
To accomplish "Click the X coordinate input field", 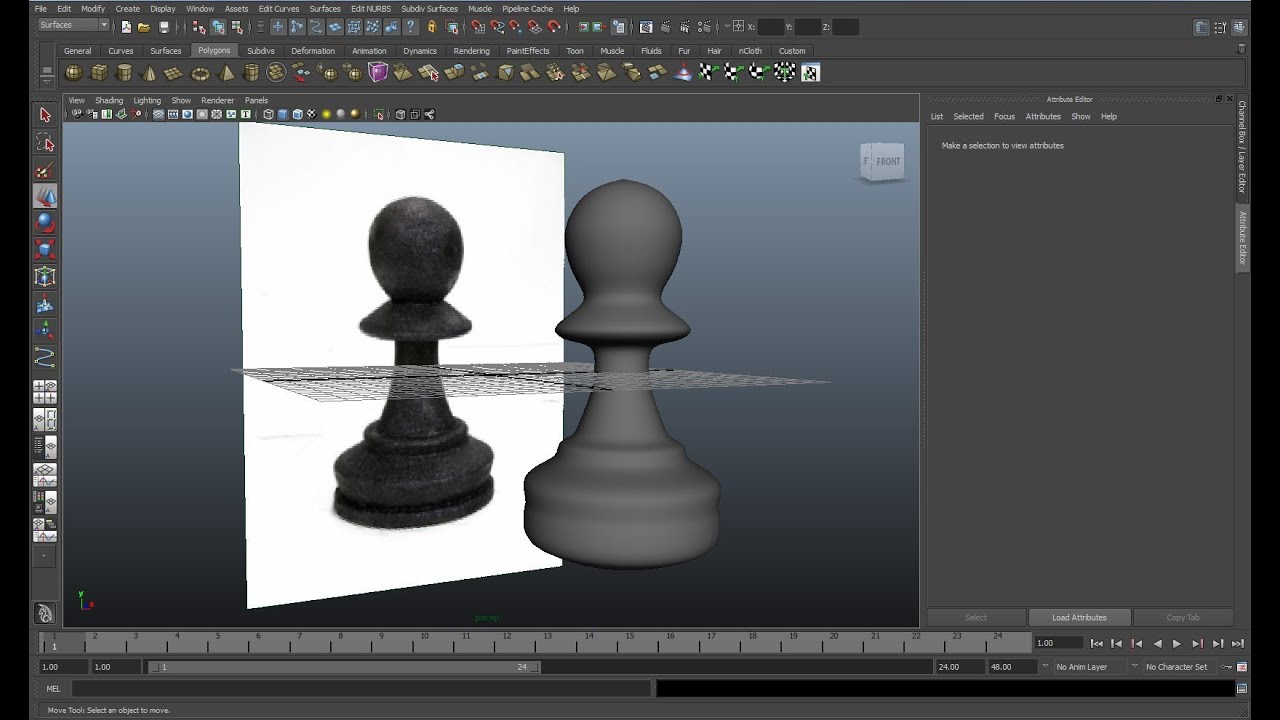I will [771, 27].
